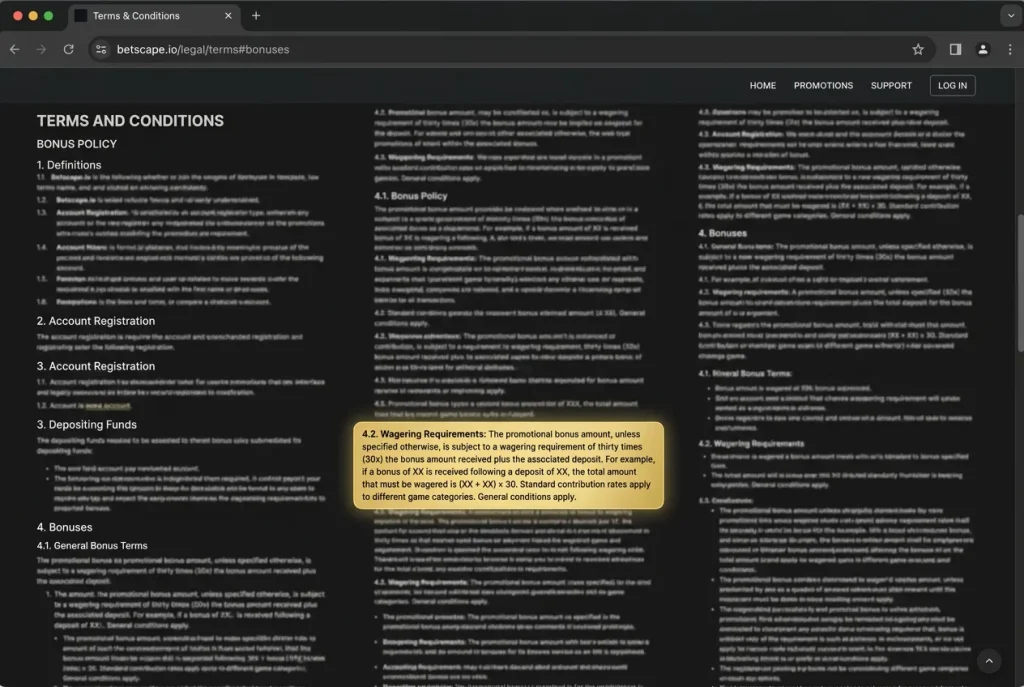
Task: Go back to the previous page
Action: [x=14, y=50]
